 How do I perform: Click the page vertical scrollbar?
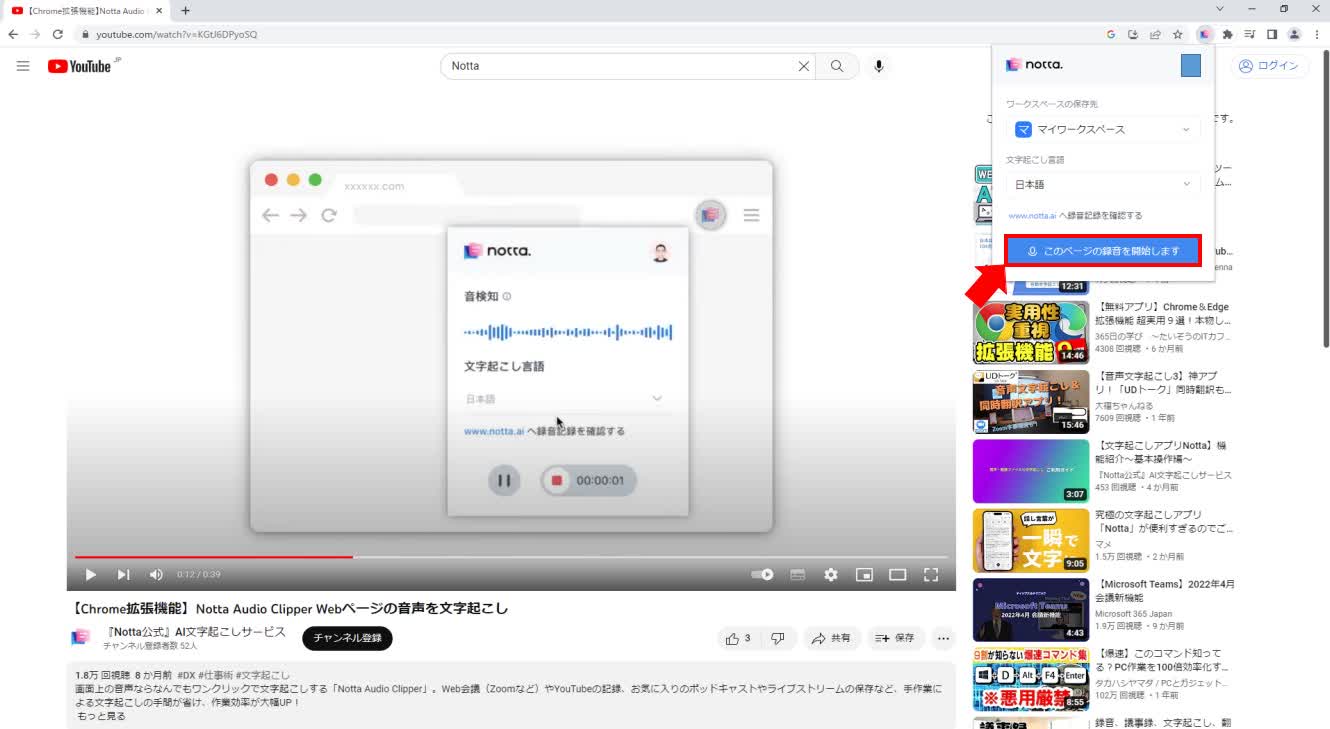(1326, 200)
